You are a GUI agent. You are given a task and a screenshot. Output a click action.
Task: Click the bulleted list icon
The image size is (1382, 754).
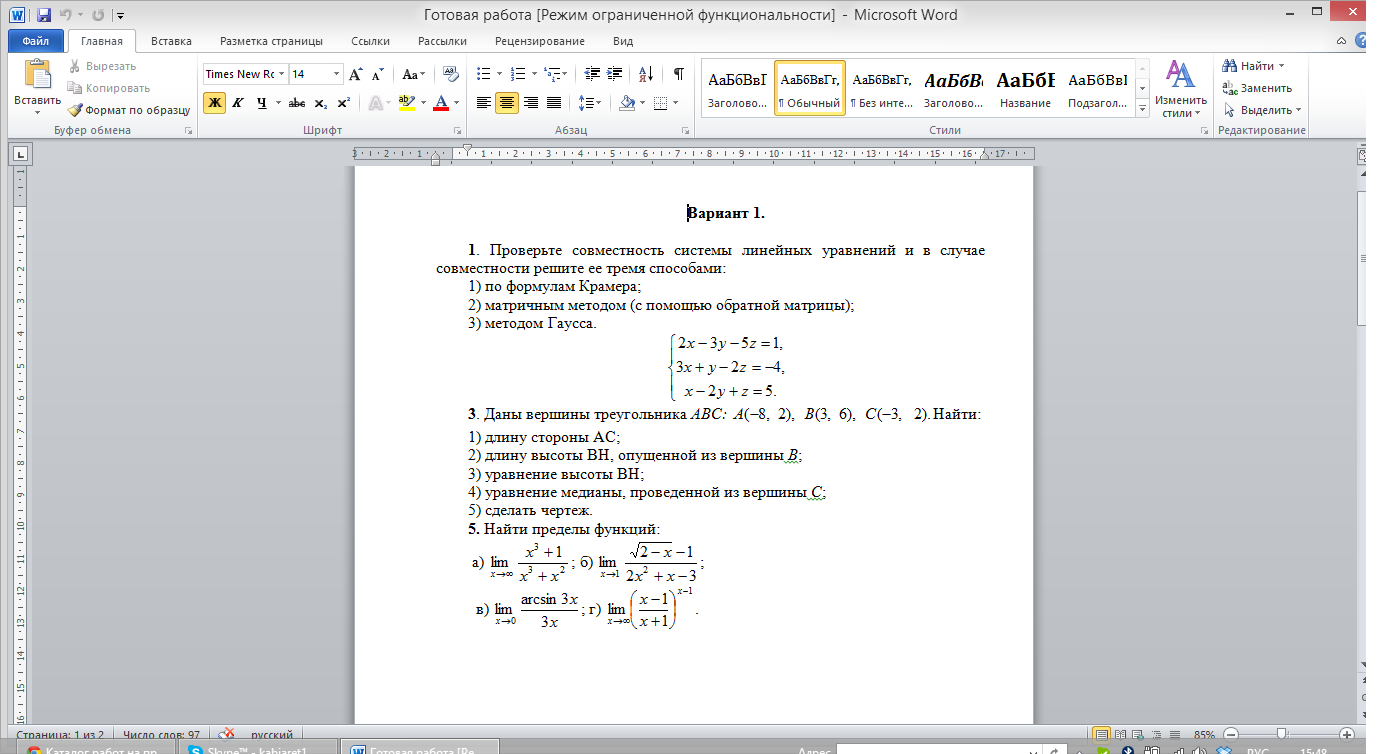click(484, 74)
